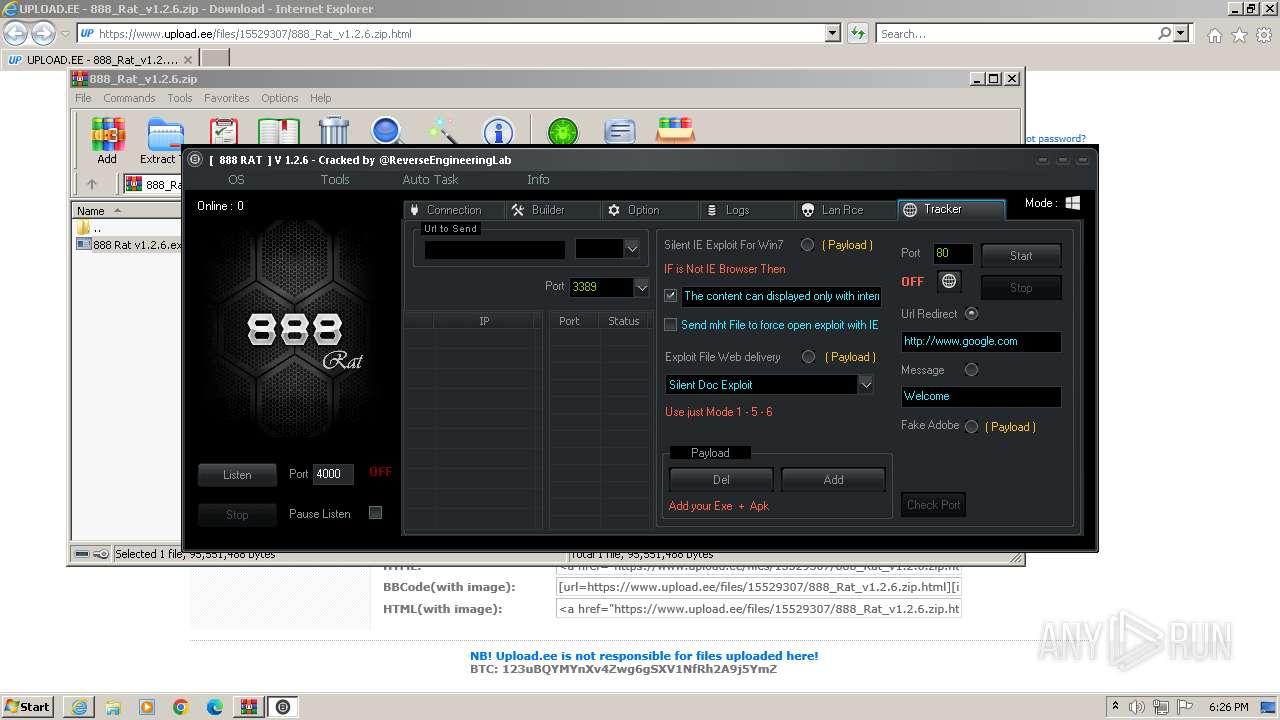Click the 888 RAT title bar icon
The height and width of the screenshot is (720, 1280).
point(196,159)
